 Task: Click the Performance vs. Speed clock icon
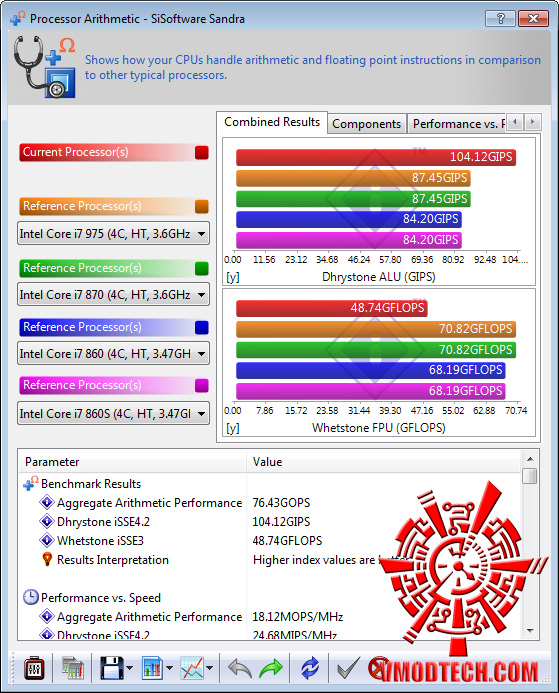pyautogui.click(x=30, y=598)
